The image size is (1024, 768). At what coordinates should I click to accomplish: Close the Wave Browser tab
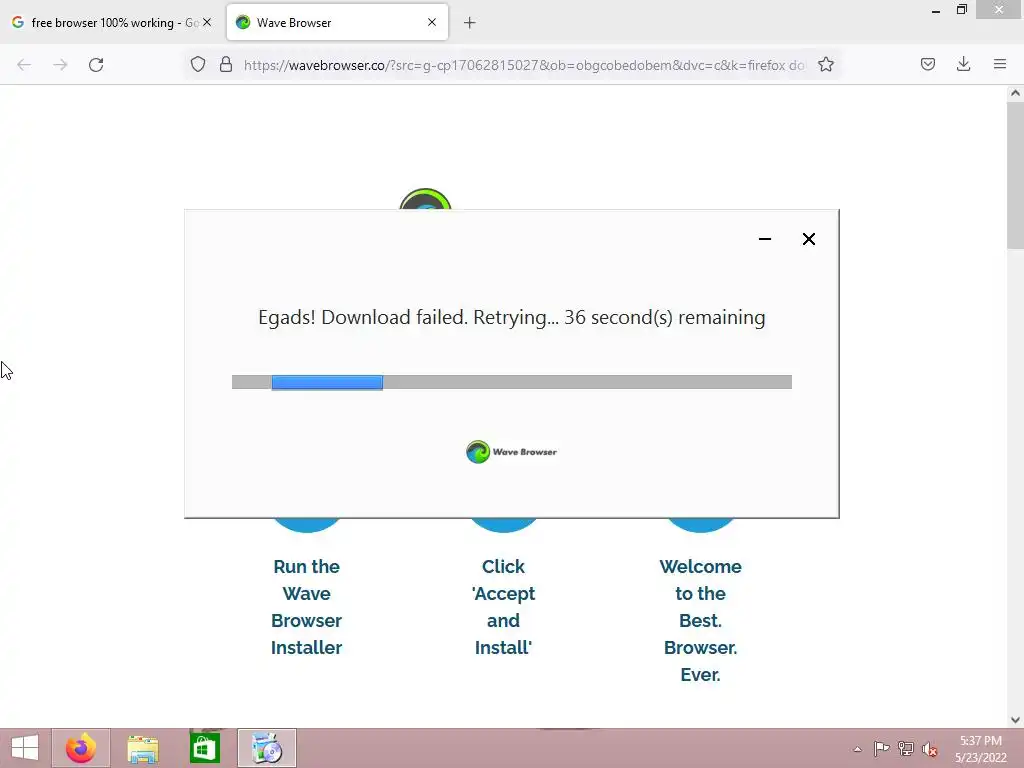pyautogui.click(x=432, y=22)
